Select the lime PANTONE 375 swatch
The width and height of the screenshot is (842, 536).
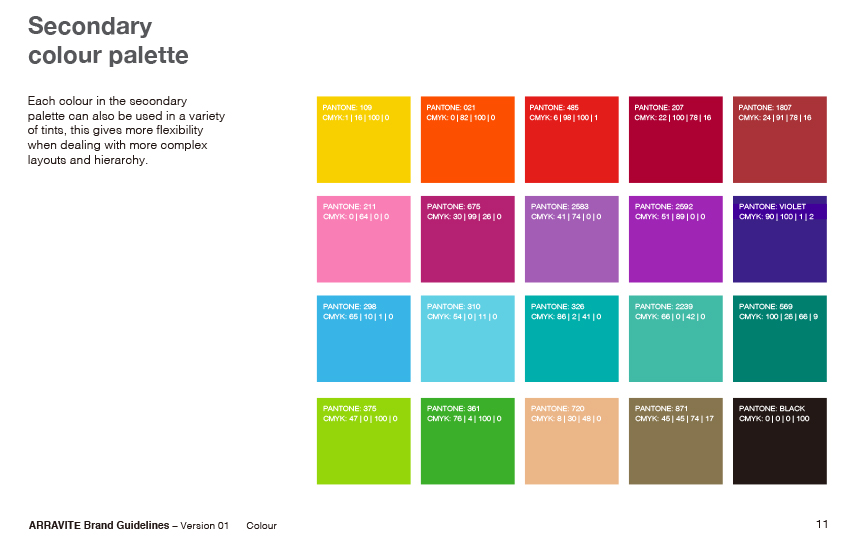coord(363,441)
